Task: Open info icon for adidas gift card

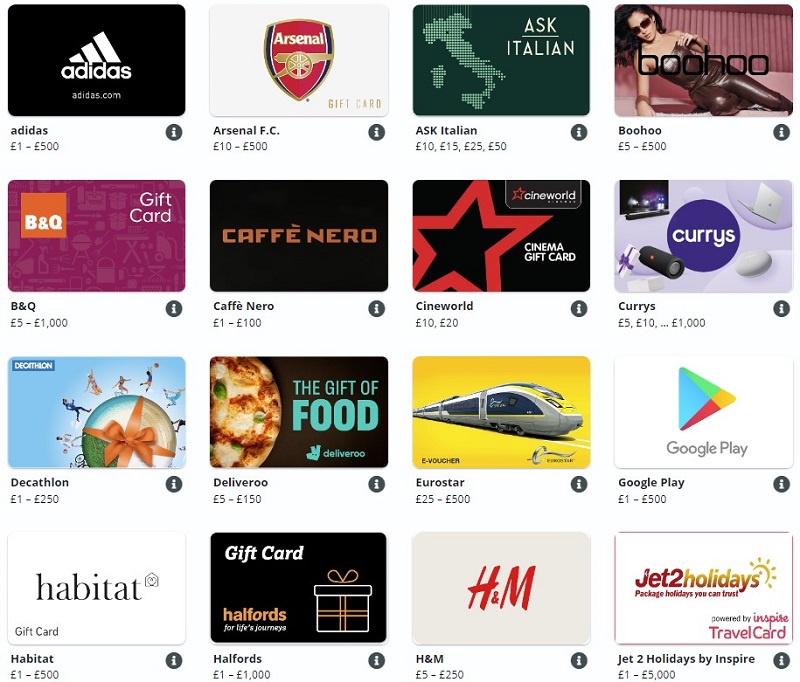Action: (x=174, y=132)
